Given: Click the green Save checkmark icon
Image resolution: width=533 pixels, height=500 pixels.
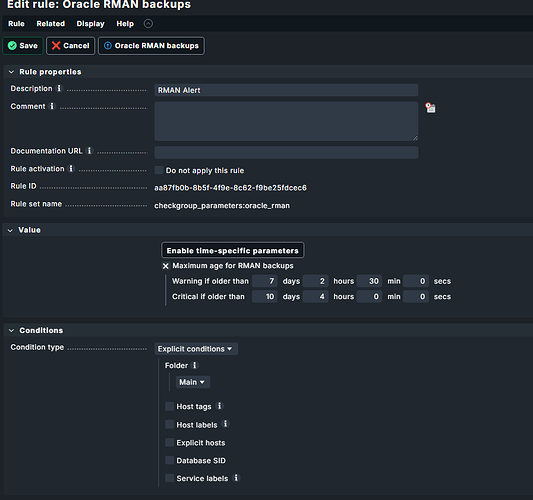Looking at the screenshot, I should click(12, 46).
